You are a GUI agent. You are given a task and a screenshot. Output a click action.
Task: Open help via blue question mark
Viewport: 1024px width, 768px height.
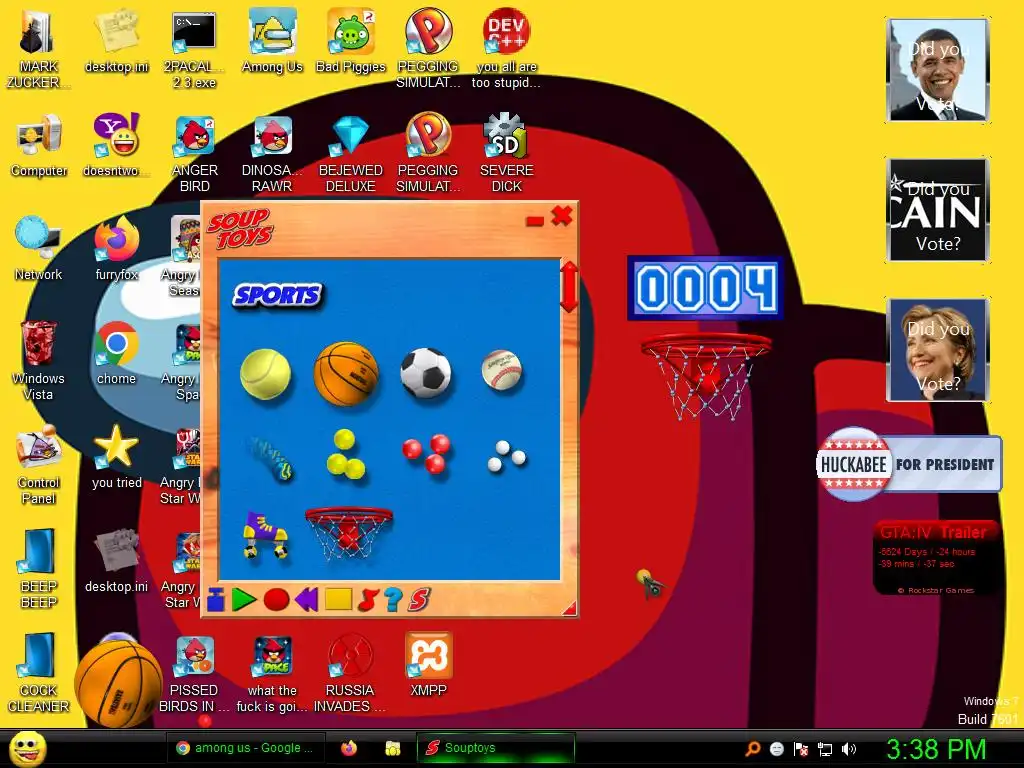coord(393,600)
